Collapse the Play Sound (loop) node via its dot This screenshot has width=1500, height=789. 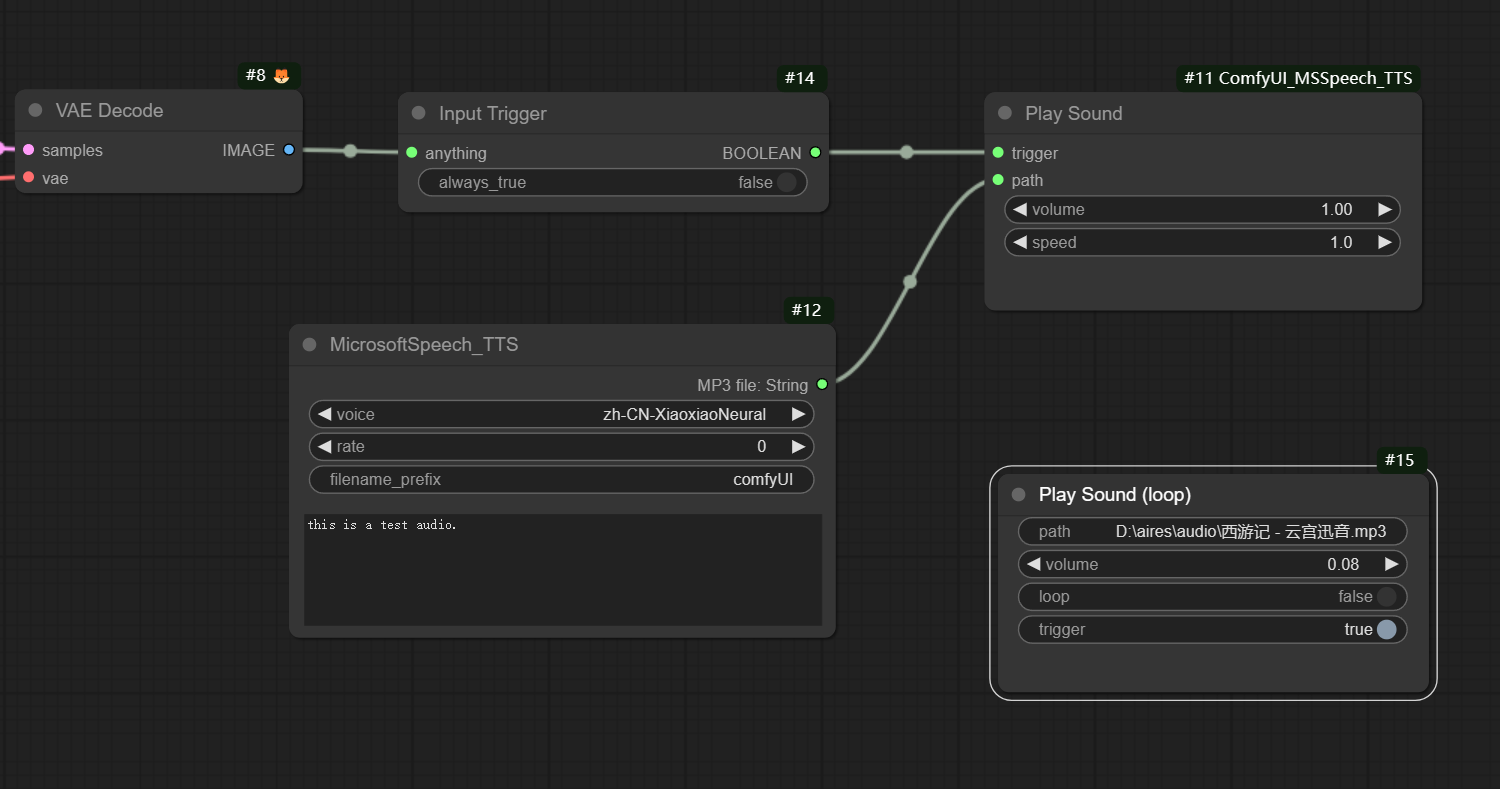pyautogui.click(x=1019, y=494)
